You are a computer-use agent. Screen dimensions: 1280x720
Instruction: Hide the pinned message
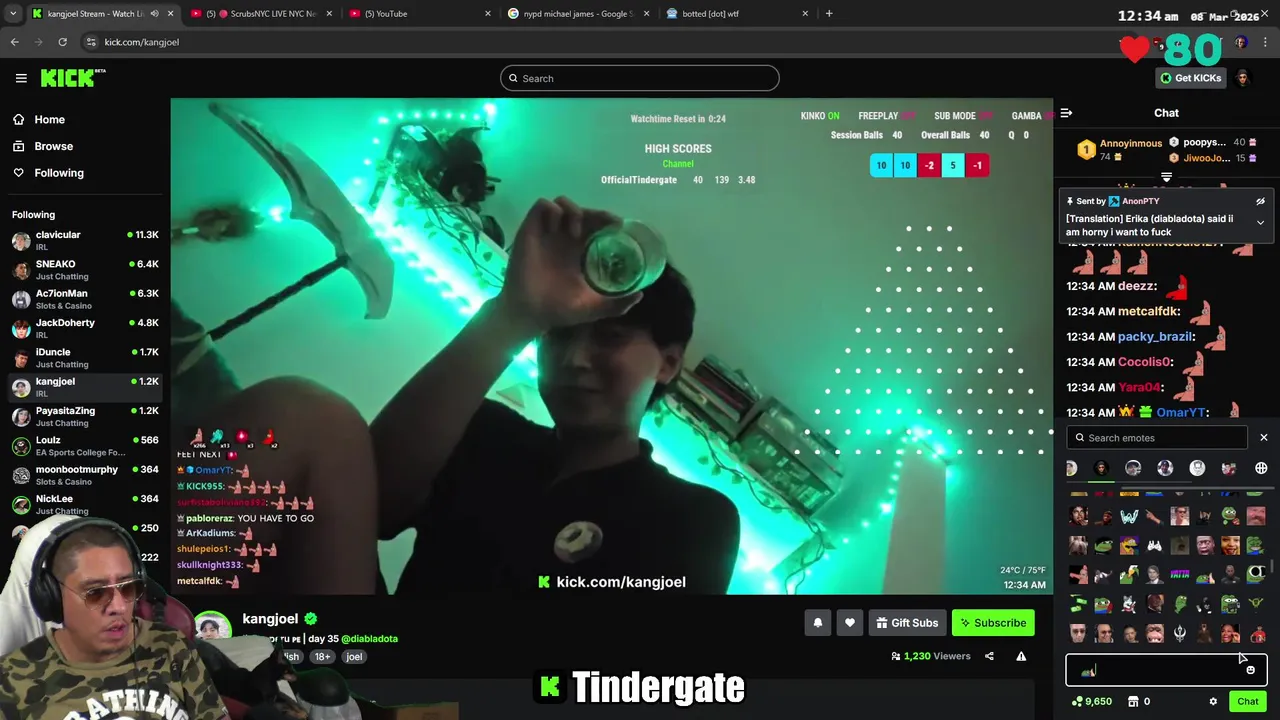pos(1260,201)
